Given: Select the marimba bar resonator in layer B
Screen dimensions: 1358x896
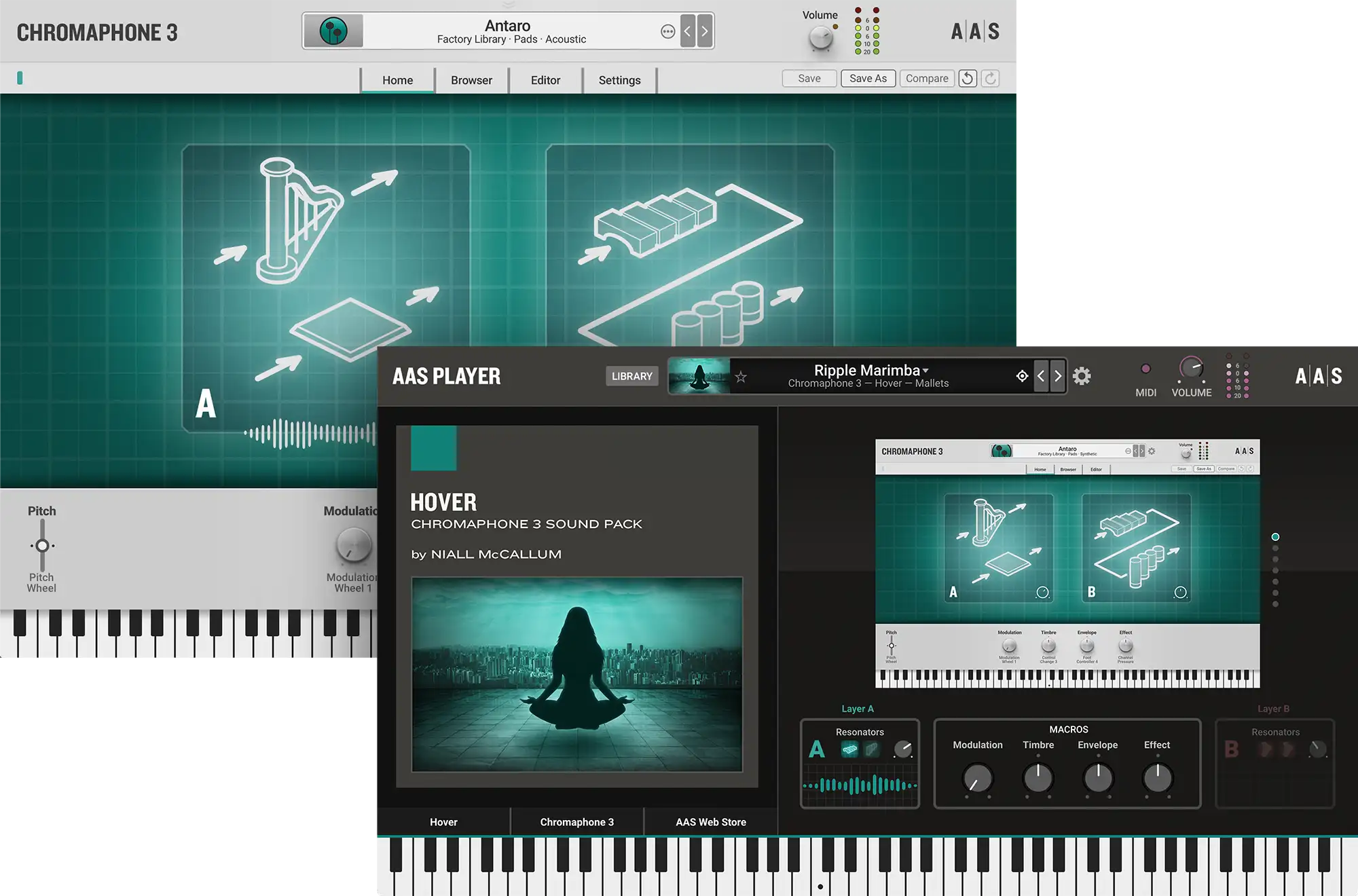Looking at the screenshot, I should point(654,222).
